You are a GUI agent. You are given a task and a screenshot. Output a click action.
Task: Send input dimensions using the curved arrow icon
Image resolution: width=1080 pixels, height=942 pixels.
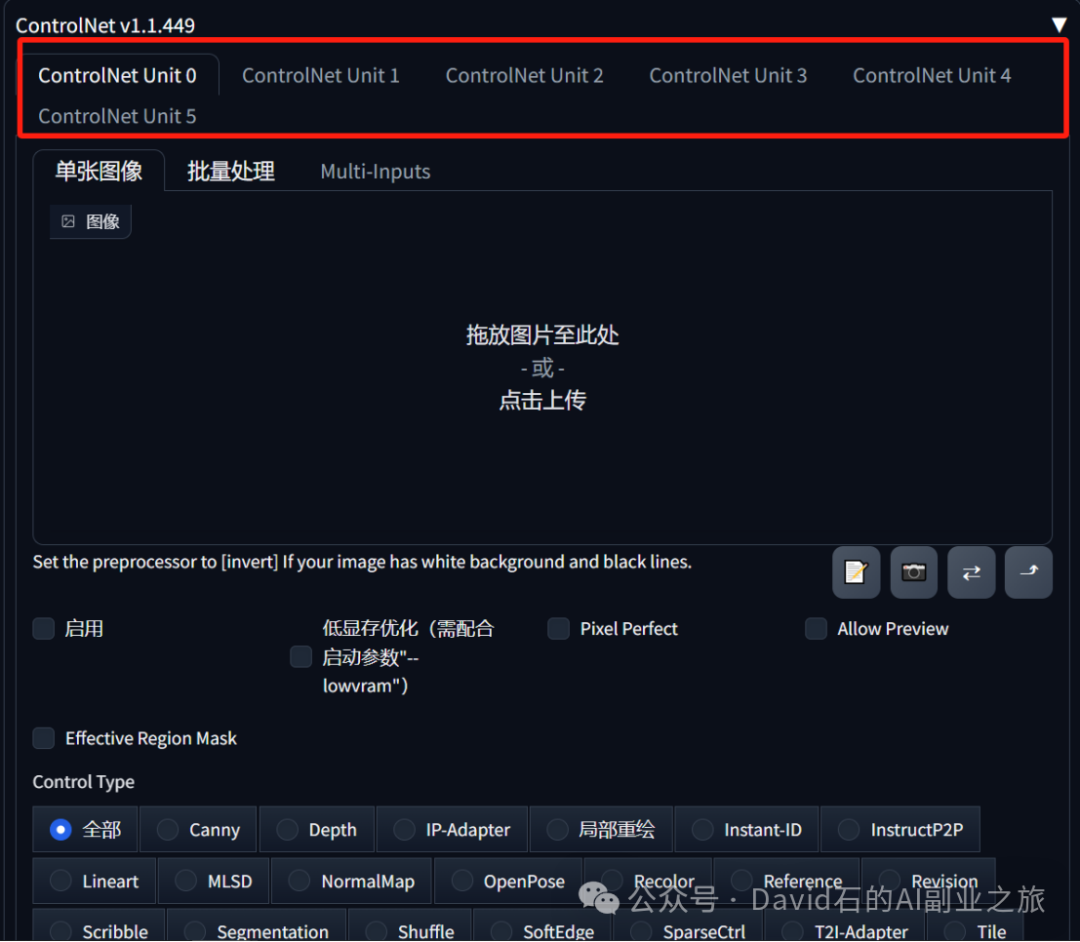coord(1028,572)
